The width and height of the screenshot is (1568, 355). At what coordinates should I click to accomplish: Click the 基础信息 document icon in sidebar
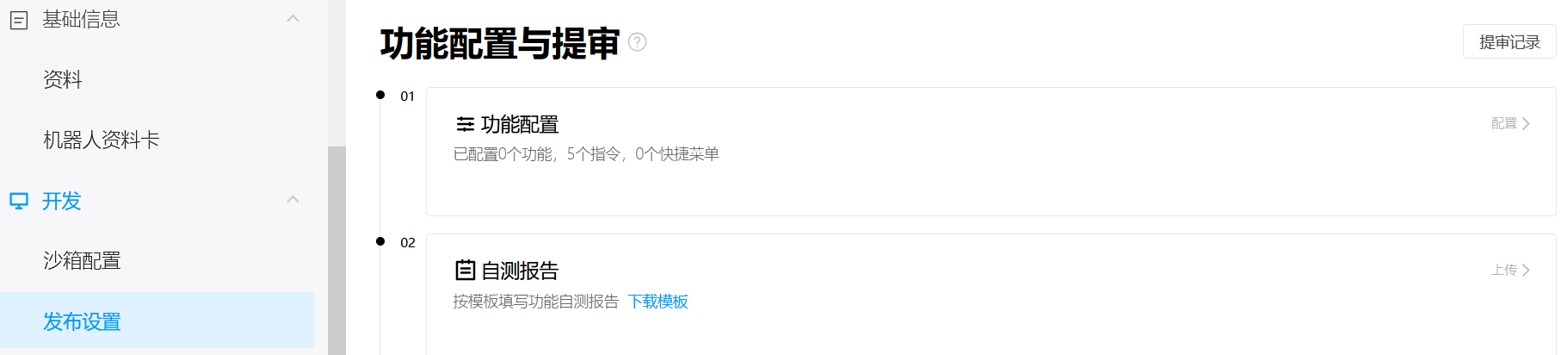[19, 20]
